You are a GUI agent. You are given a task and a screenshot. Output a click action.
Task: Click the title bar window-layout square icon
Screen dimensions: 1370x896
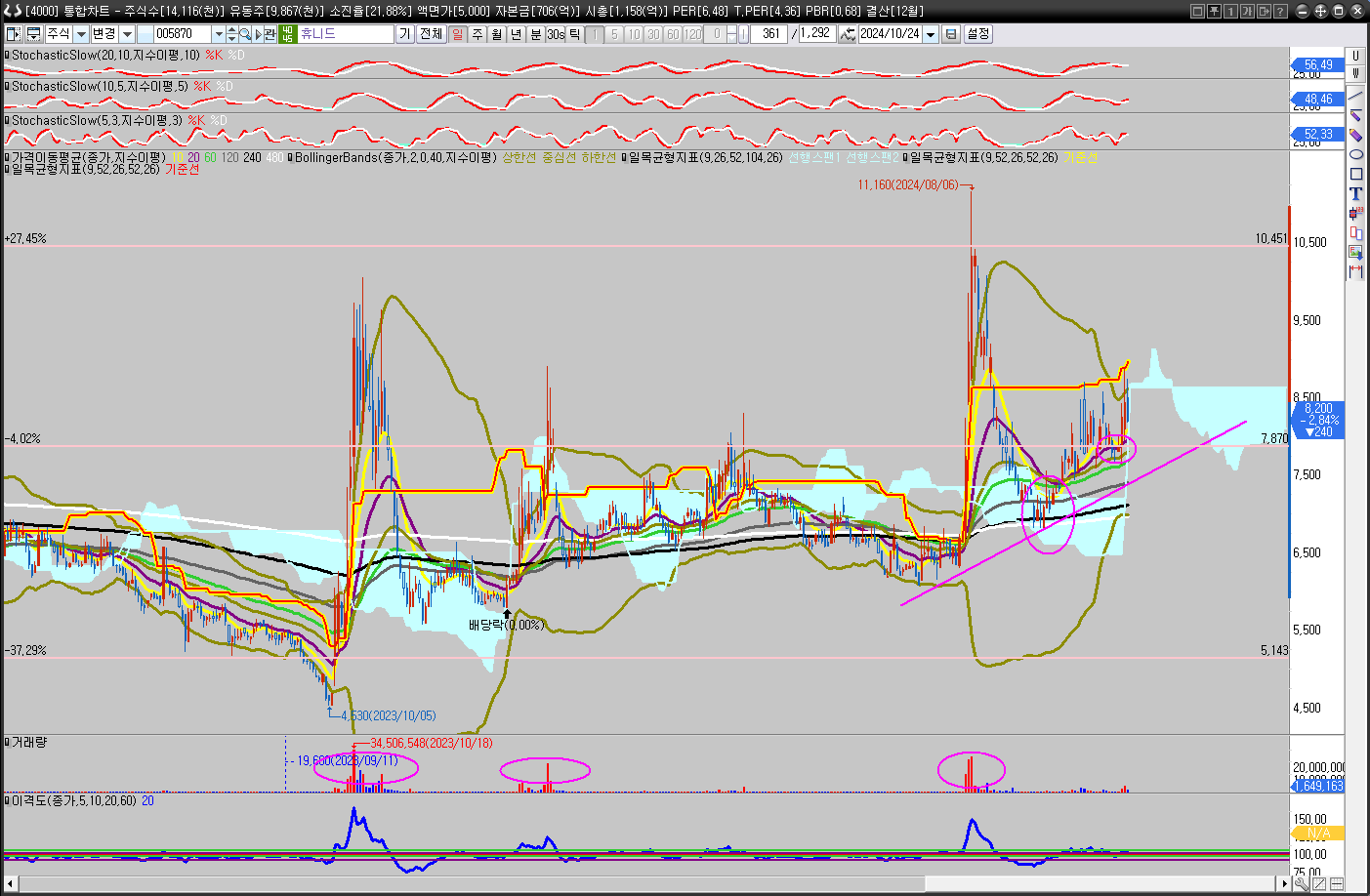coord(1197,11)
